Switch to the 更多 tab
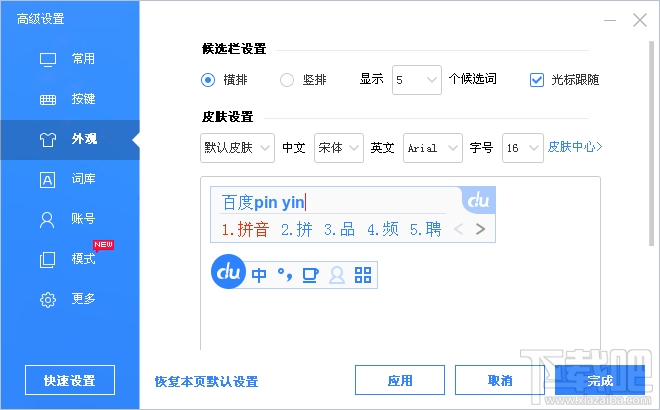Viewport: 660px width, 410px height. 70,300
